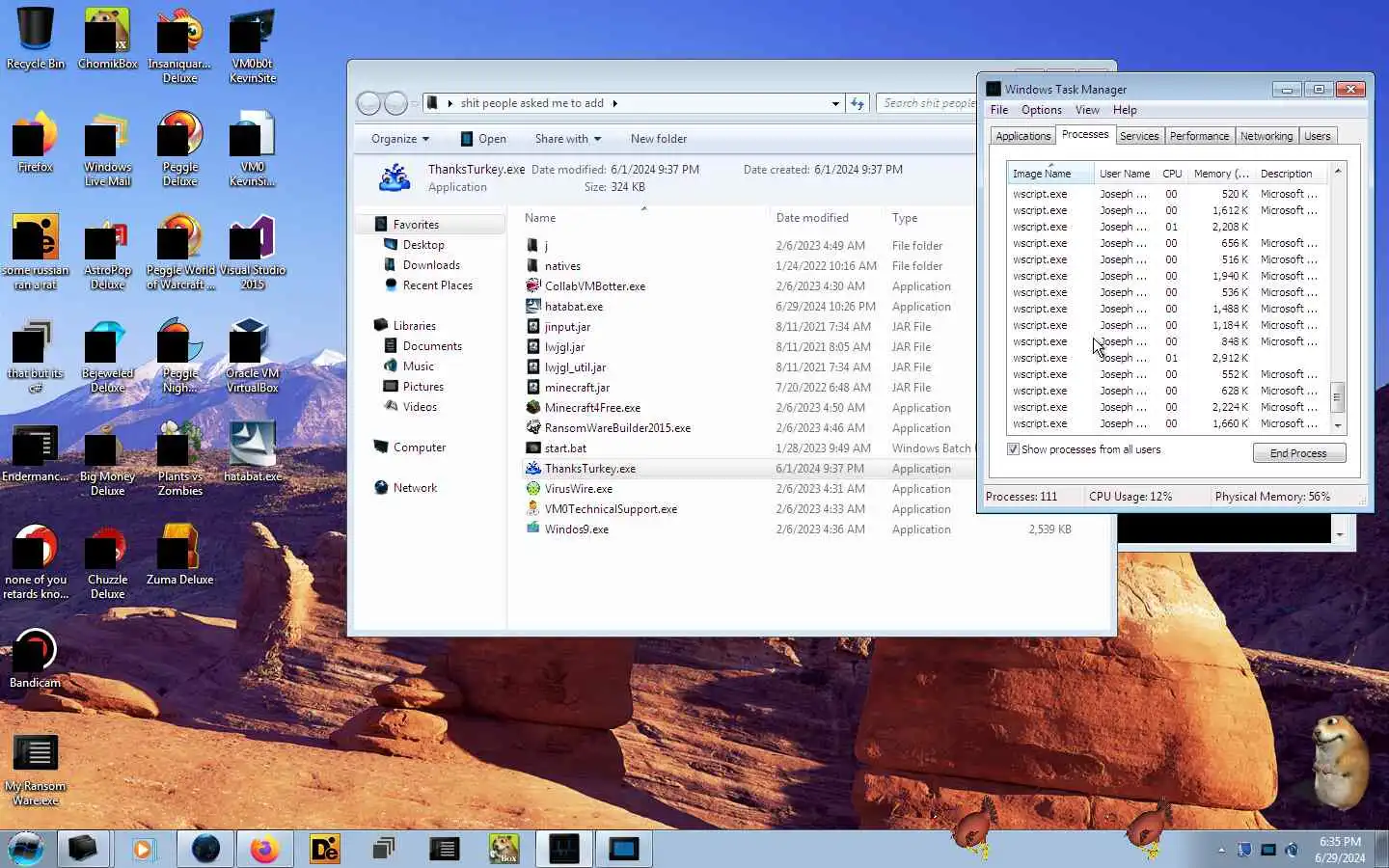Click the Explorer back arrow button
The width and height of the screenshot is (1389, 868).
368,103
